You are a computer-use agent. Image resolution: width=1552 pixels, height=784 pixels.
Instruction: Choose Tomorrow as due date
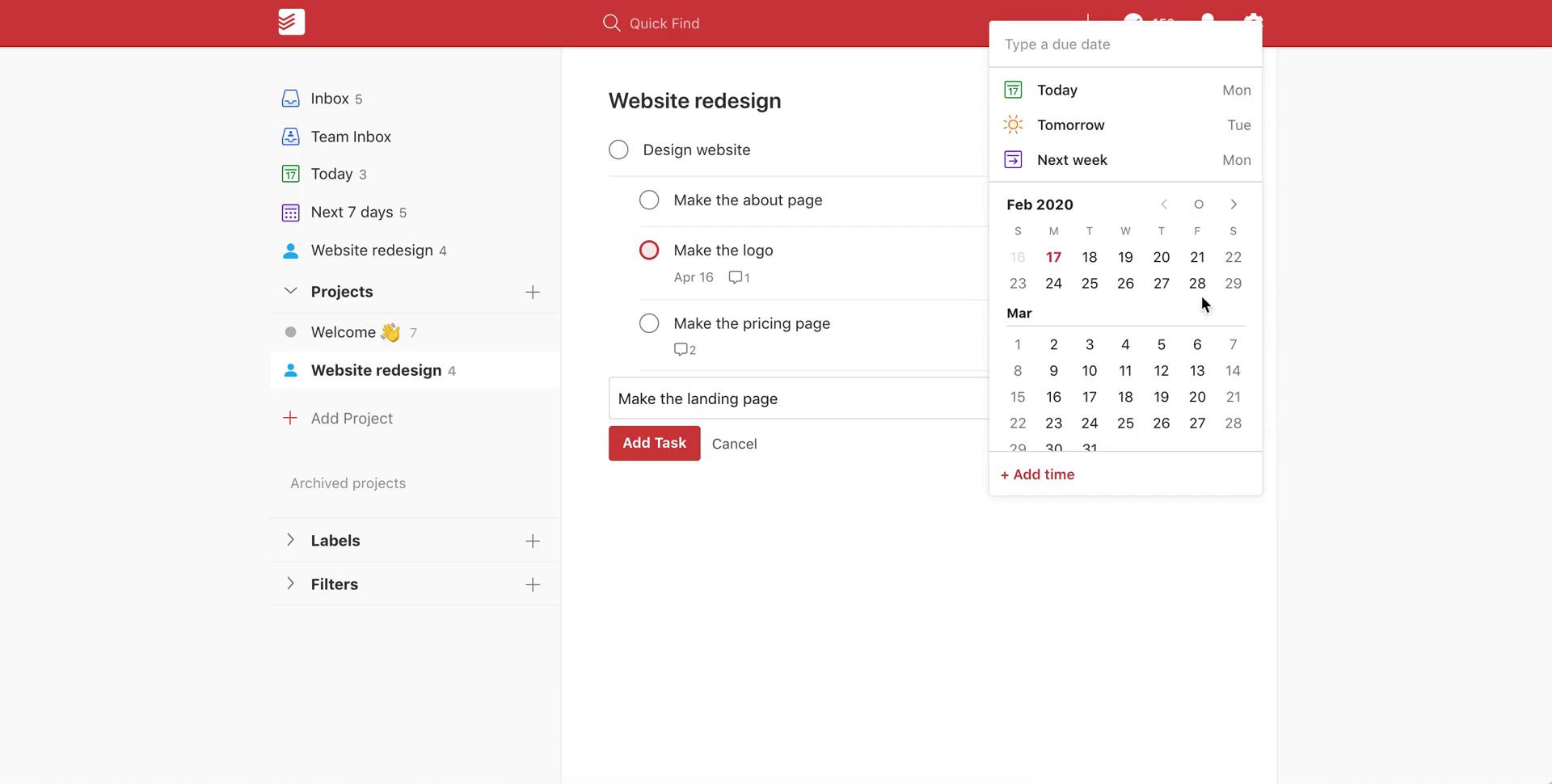tap(1125, 124)
